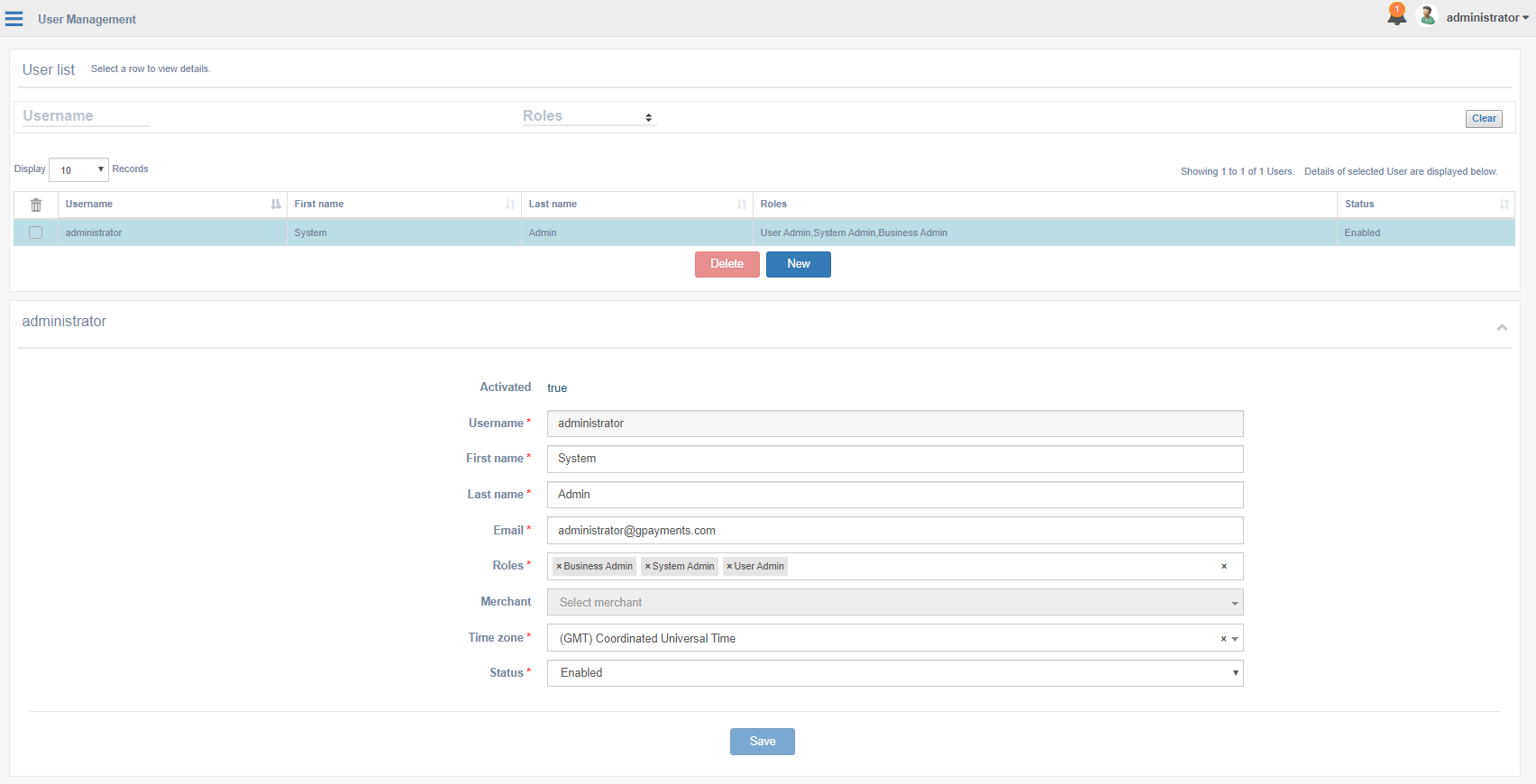Click the Delete button
This screenshot has width=1536, height=784.
[x=727, y=264]
